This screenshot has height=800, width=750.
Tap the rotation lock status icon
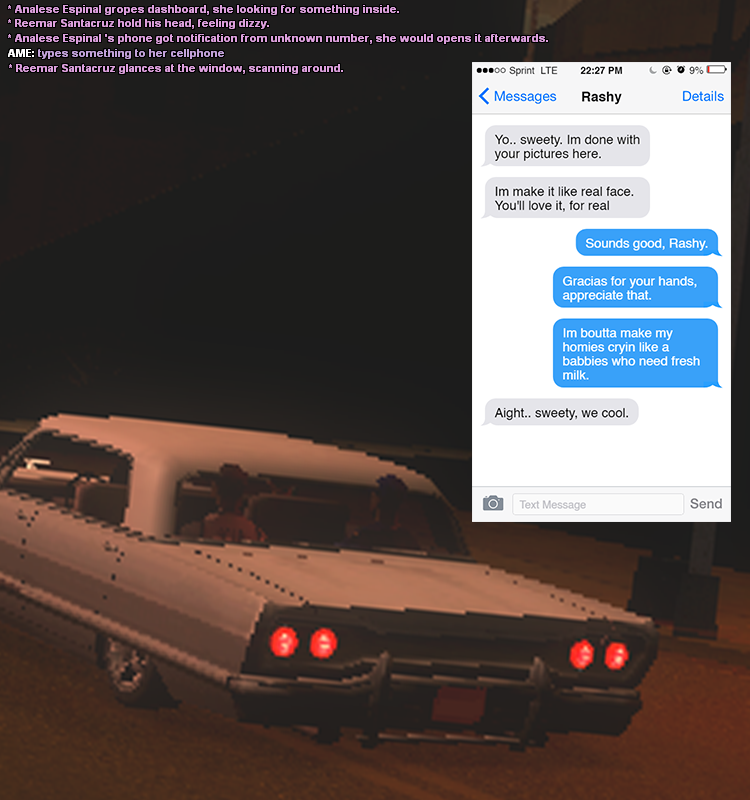pyautogui.click(x=666, y=70)
